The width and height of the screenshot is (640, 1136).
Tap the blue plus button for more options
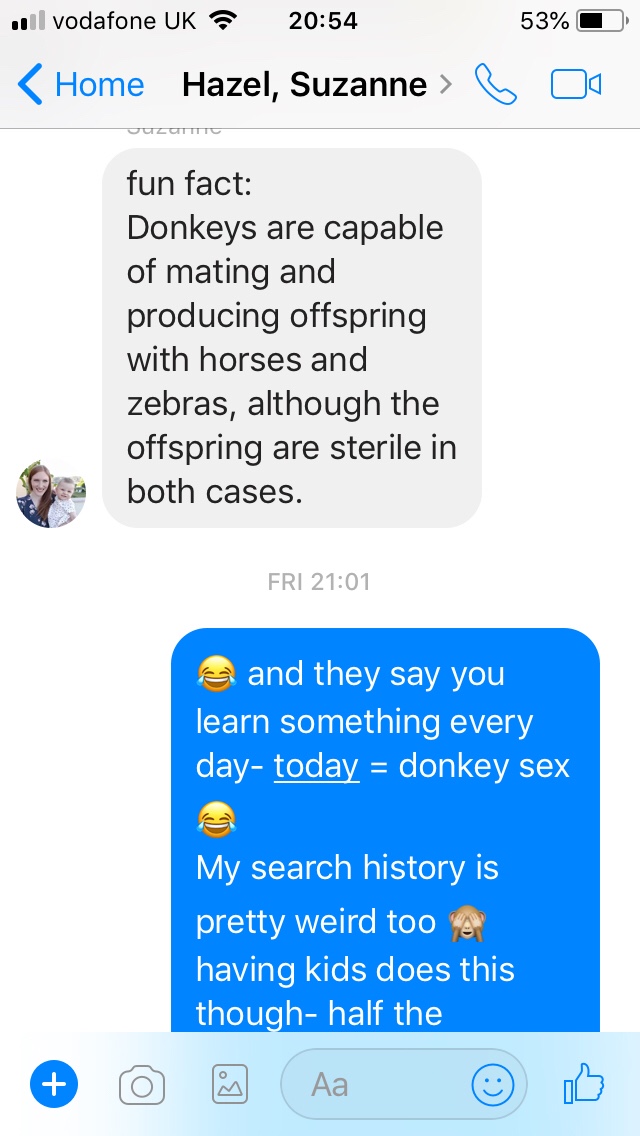(x=54, y=1085)
